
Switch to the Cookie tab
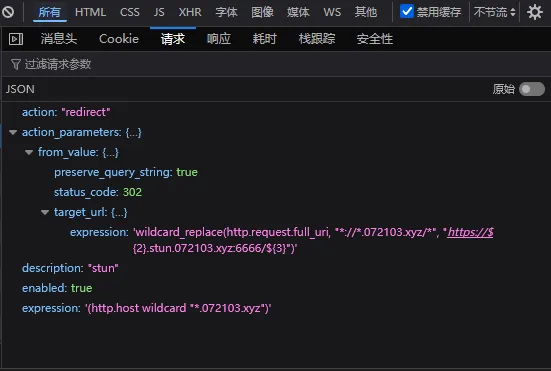(119, 39)
